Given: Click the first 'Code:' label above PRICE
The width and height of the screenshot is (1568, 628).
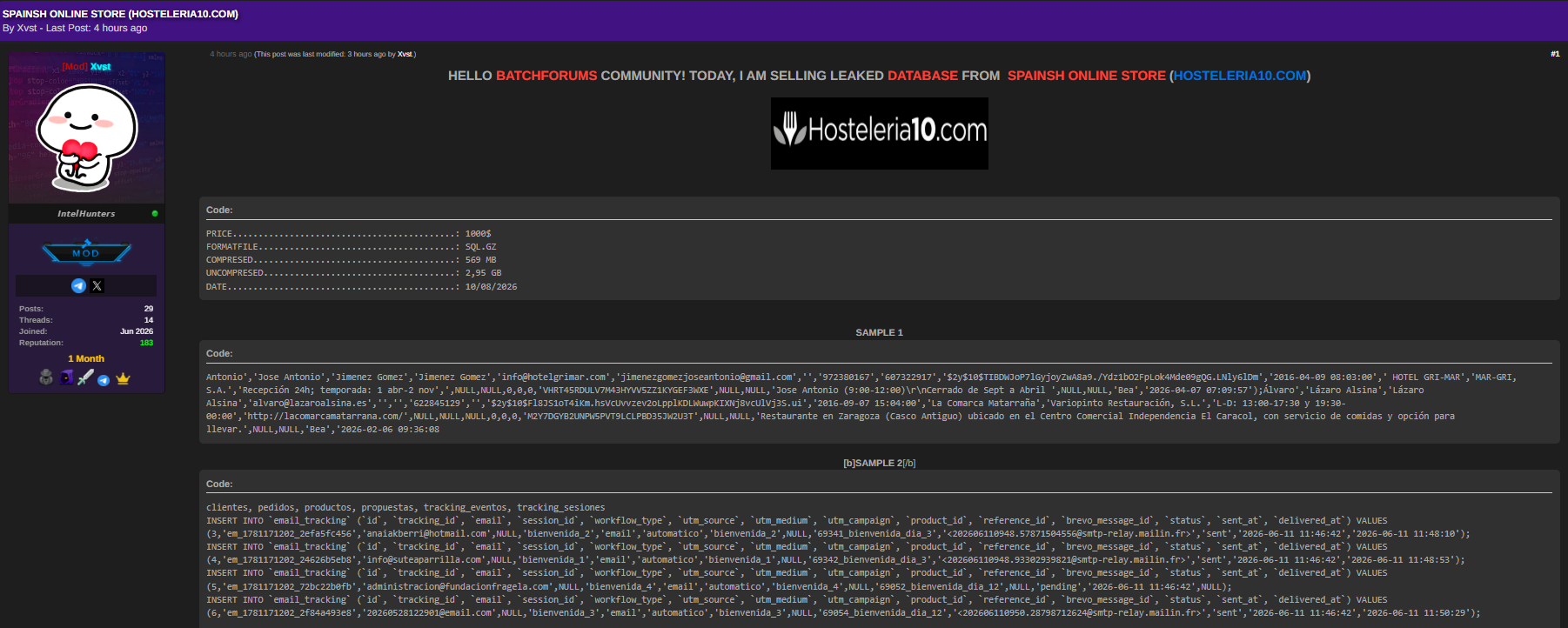Looking at the screenshot, I should (x=219, y=210).
